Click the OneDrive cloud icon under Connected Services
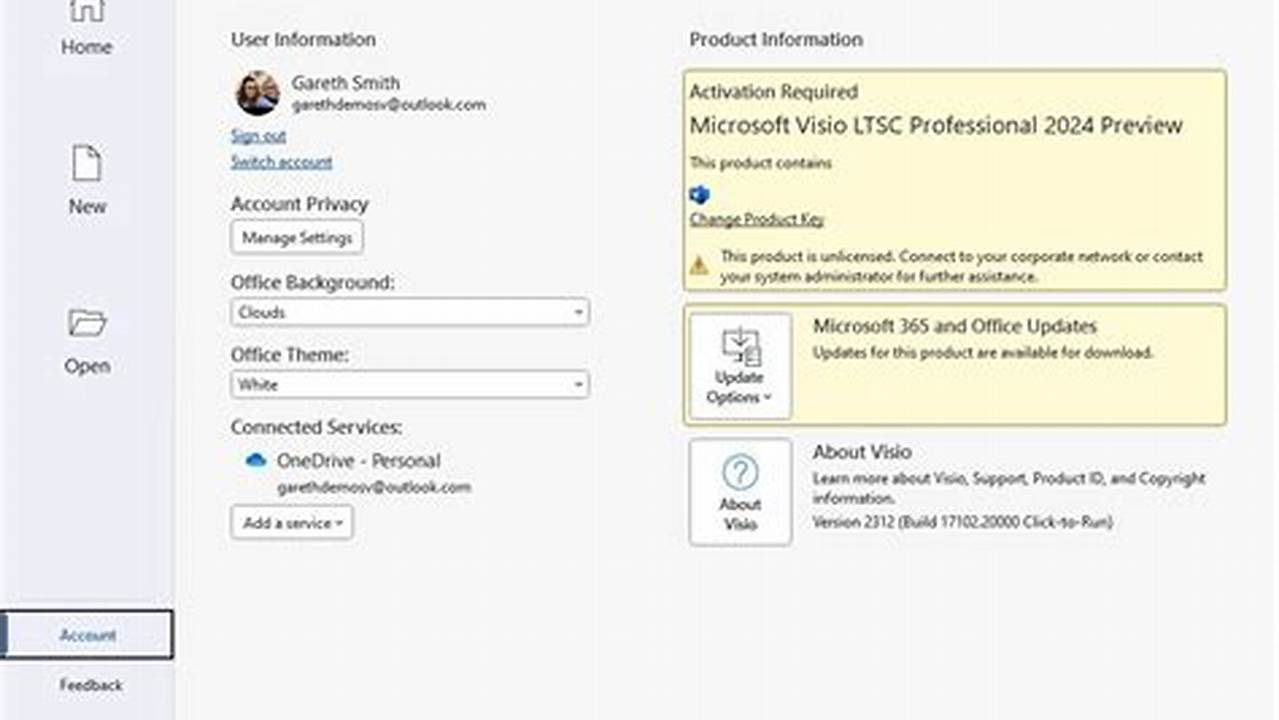The height and width of the screenshot is (720, 1279). coord(255,460)
